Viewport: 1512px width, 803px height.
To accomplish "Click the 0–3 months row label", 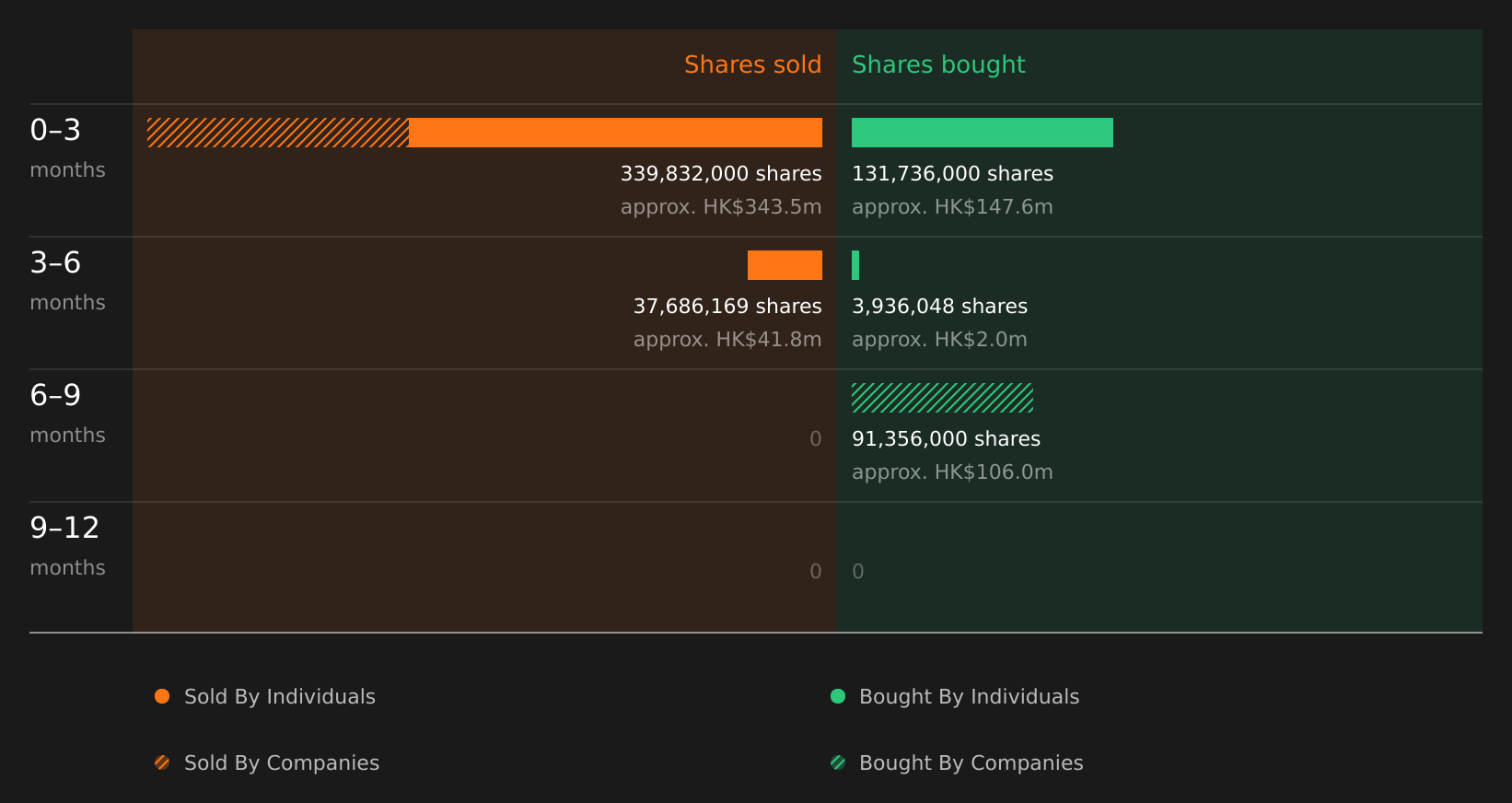I will pyautogui.click(x=67, y=148).
